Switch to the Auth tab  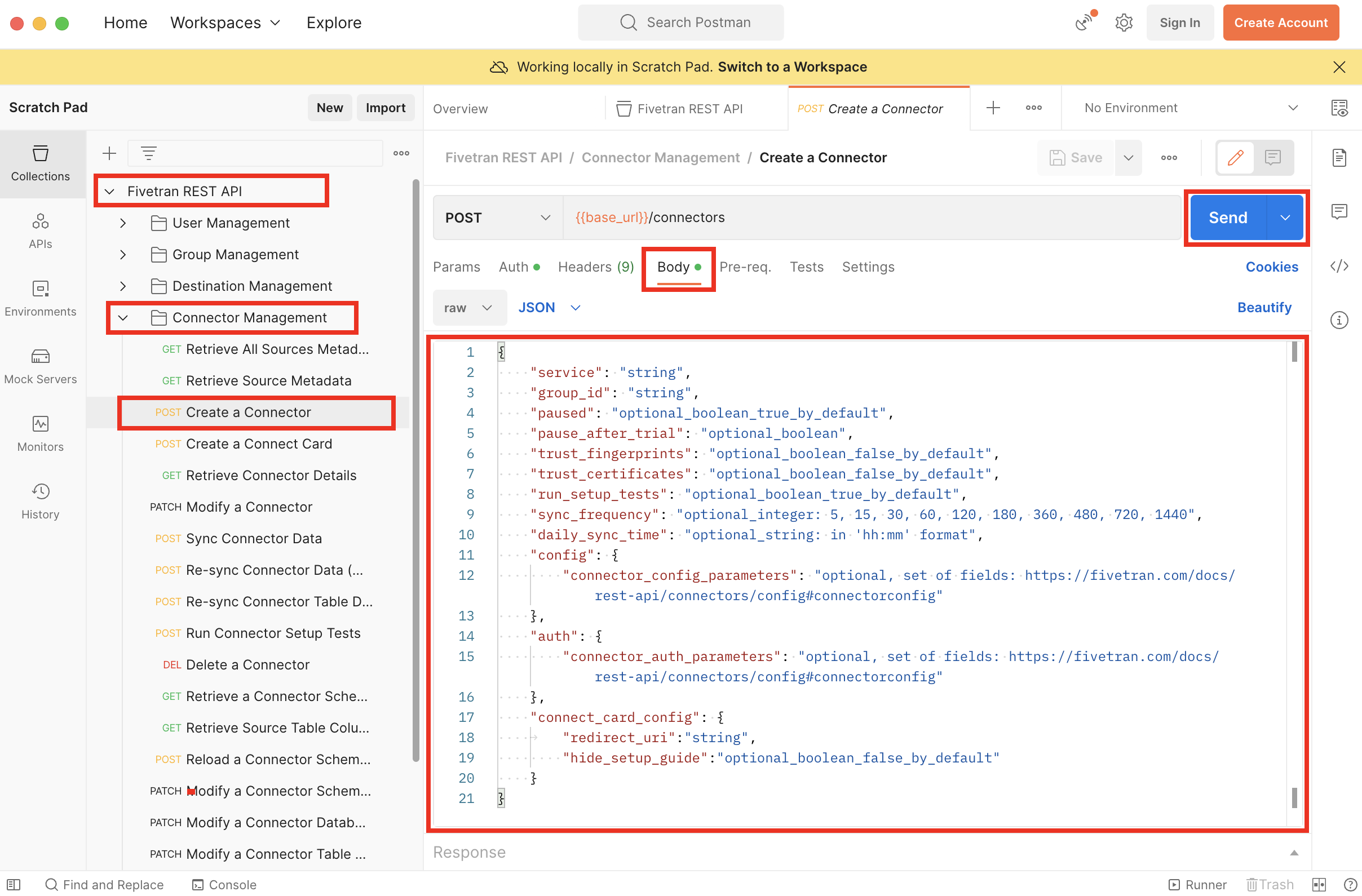pyautogui.click(x=519, y=267)
